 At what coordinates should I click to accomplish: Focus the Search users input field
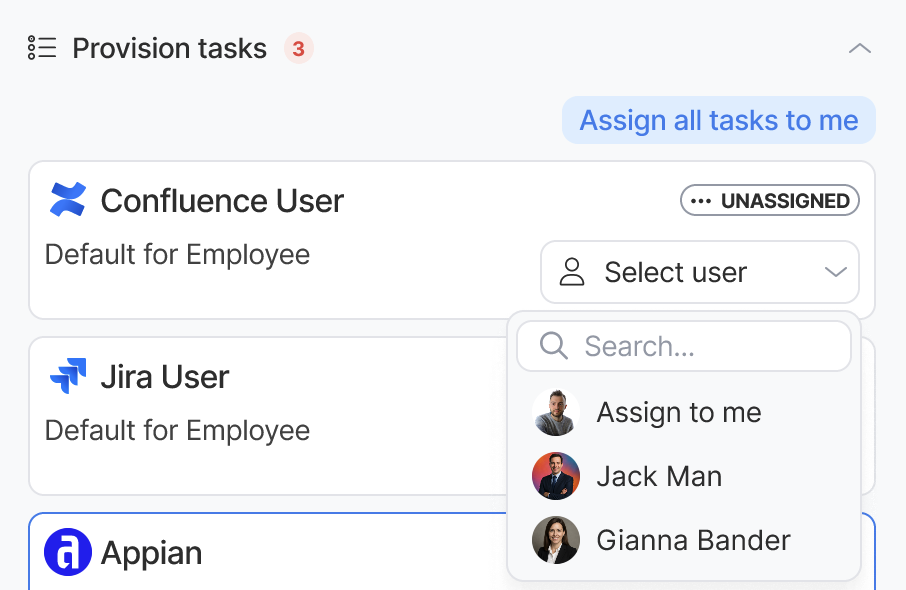tap(700, 346)
